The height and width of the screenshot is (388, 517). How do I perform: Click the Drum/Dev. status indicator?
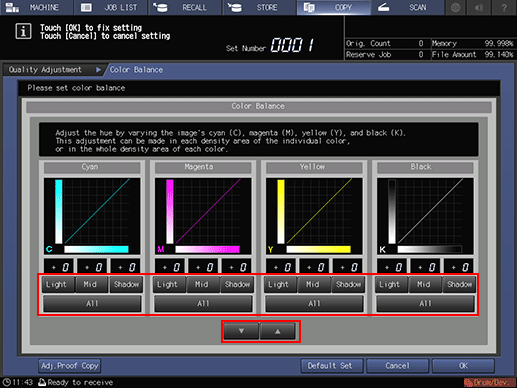tap(489, 382)
